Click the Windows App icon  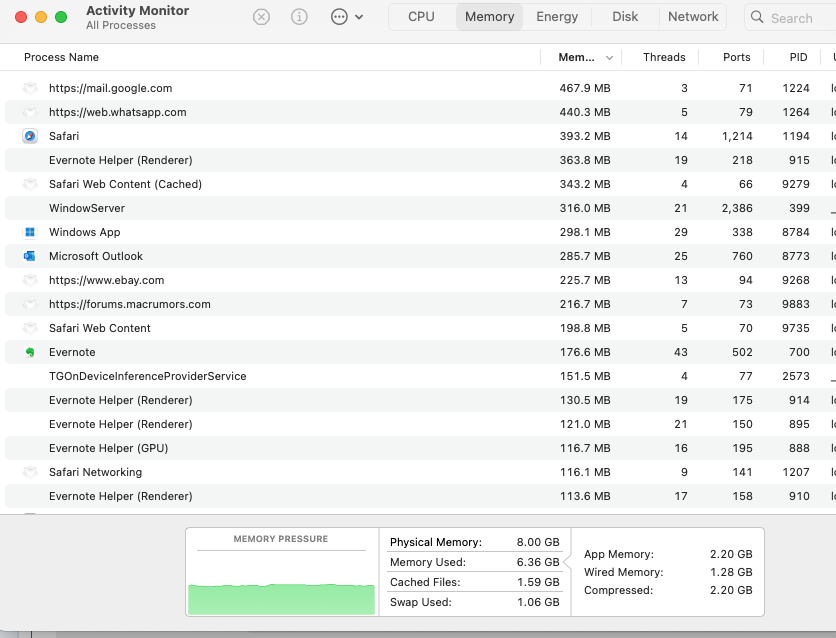pyautogui.click(x=30, y=232)
